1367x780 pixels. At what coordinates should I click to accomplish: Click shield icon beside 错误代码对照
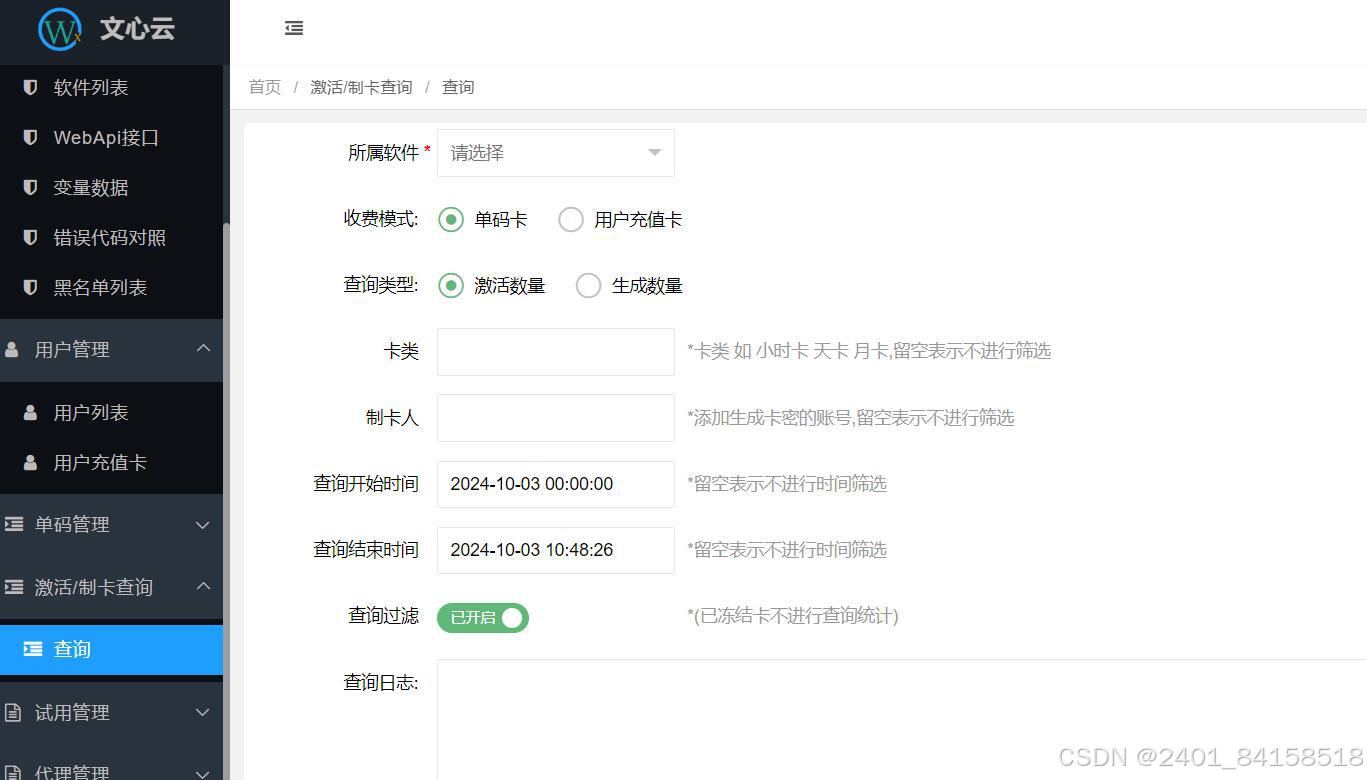30,237
